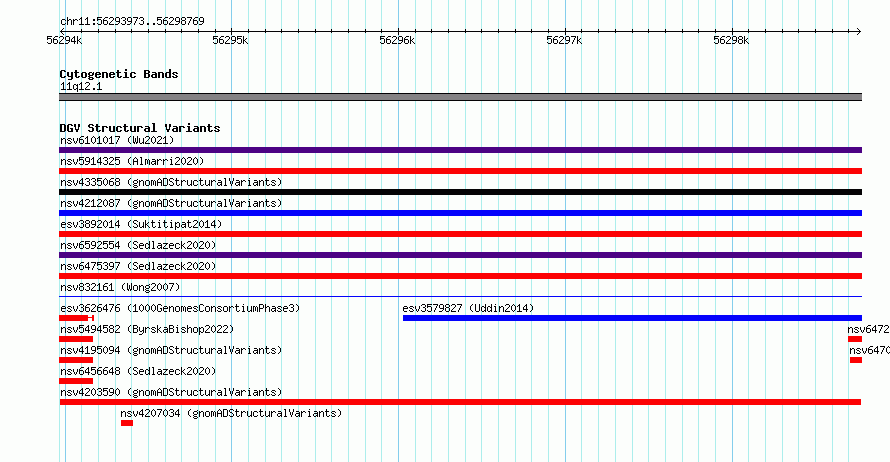Click the short red bar for esv3626476
The image size is (890, 462).
[76, 318]
